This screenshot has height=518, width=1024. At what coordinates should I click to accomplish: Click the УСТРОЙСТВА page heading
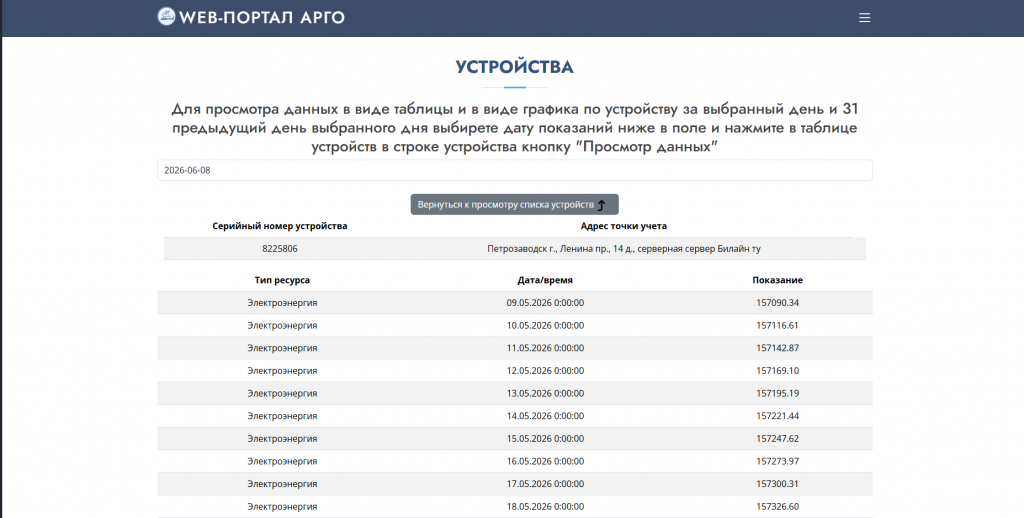pyautogui.click(x=515, y=67)
